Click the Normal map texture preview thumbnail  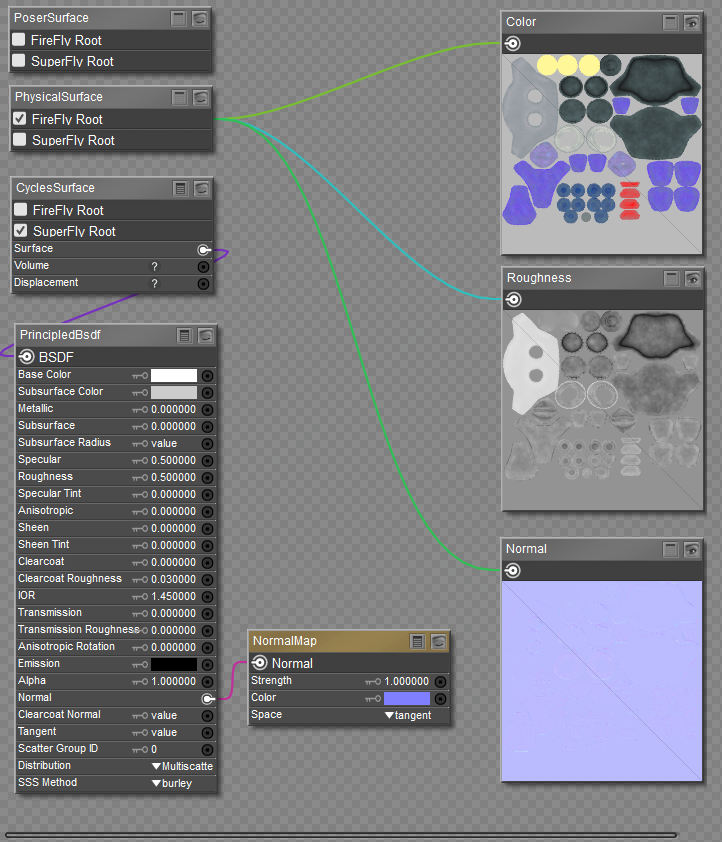click(602, 682)
